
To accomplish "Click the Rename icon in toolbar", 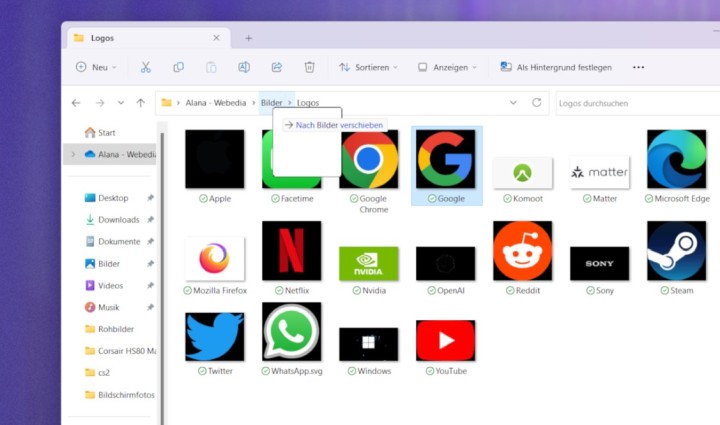I will [x=244, y=67].
